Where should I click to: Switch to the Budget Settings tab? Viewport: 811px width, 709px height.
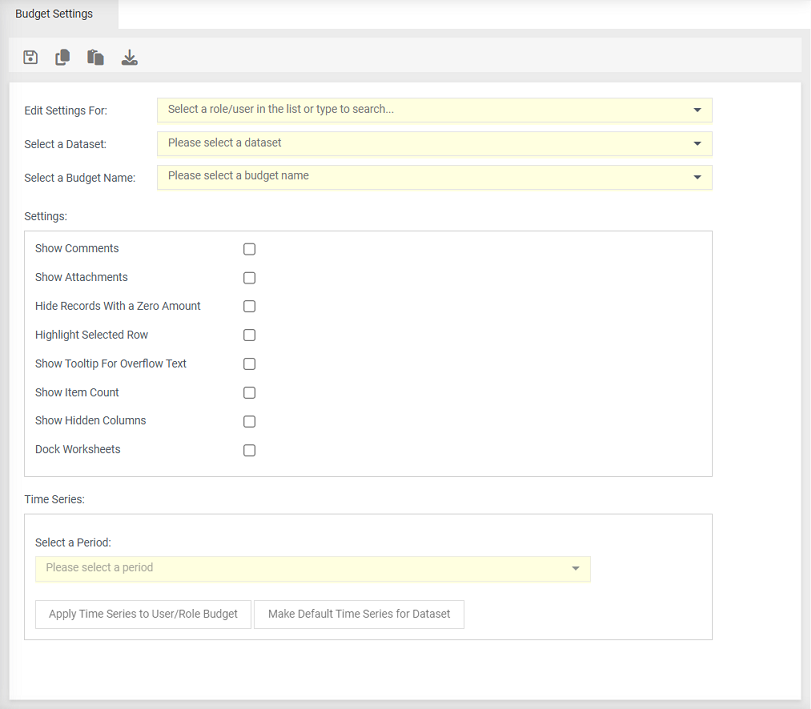tap(55, 14)
